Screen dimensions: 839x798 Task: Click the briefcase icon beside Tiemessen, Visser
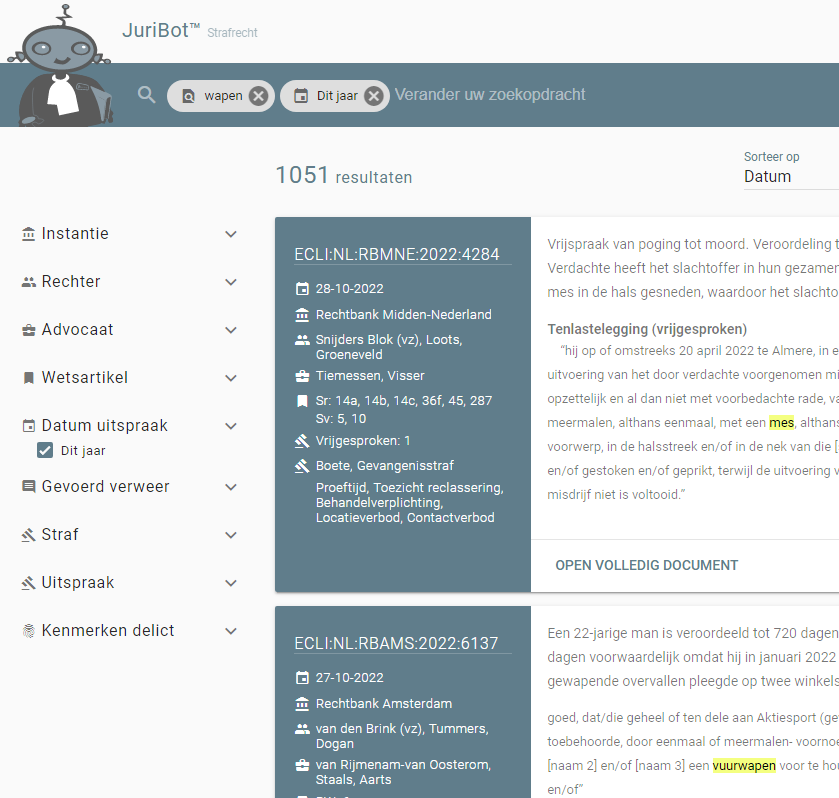click(x=302, y=376)
